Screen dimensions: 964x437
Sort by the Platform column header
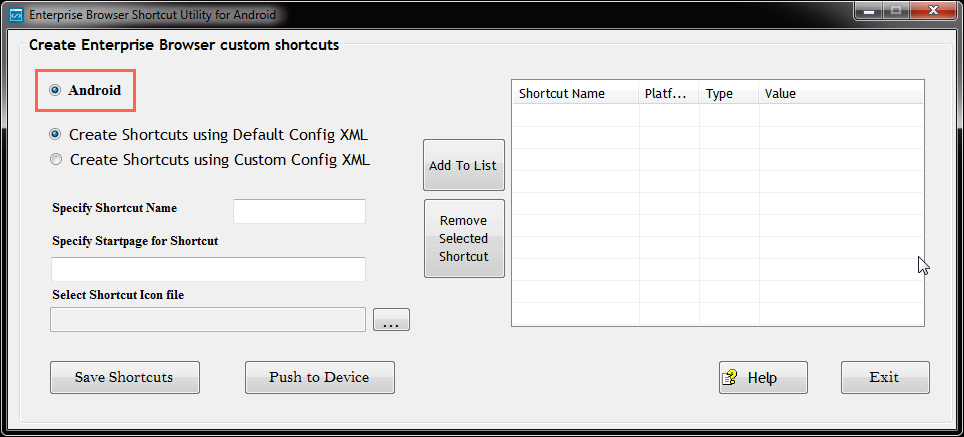click(668, 94)
